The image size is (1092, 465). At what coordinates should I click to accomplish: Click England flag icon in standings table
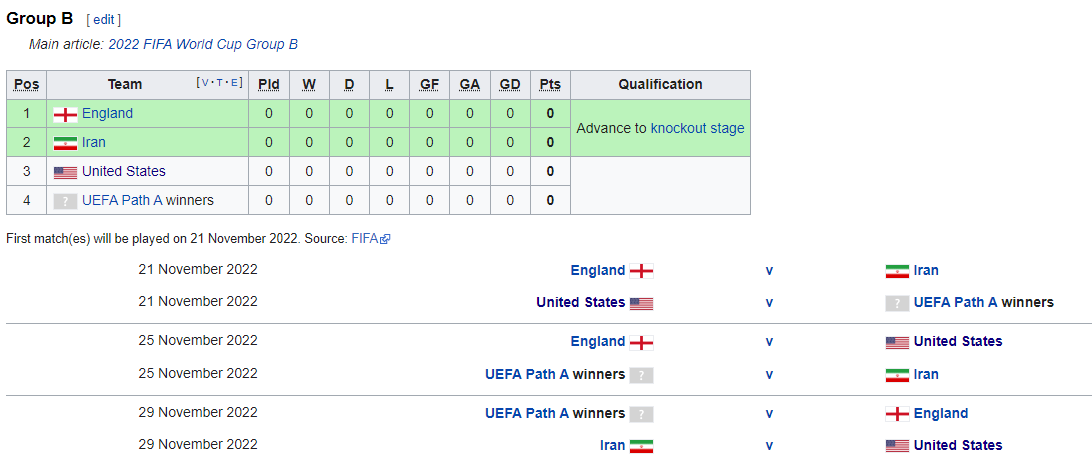[x=65, y=115]
